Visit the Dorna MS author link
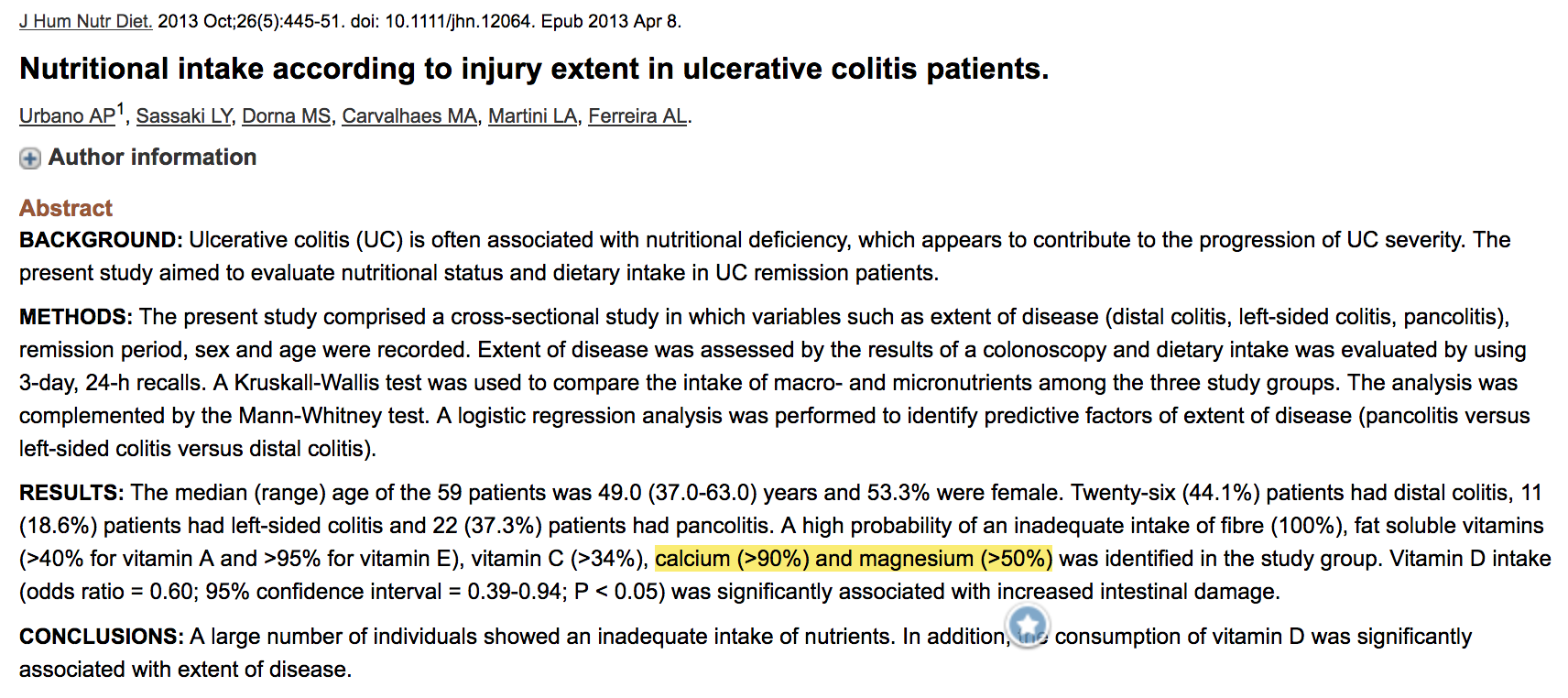1568x698 pixels. tap(286, 116)
